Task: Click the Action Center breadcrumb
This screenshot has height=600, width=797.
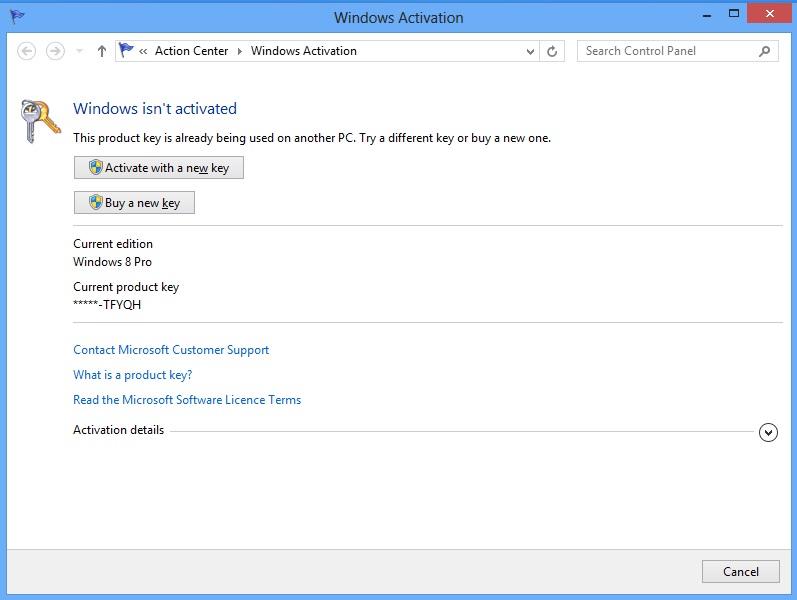Action: click(x=192, y=51)
